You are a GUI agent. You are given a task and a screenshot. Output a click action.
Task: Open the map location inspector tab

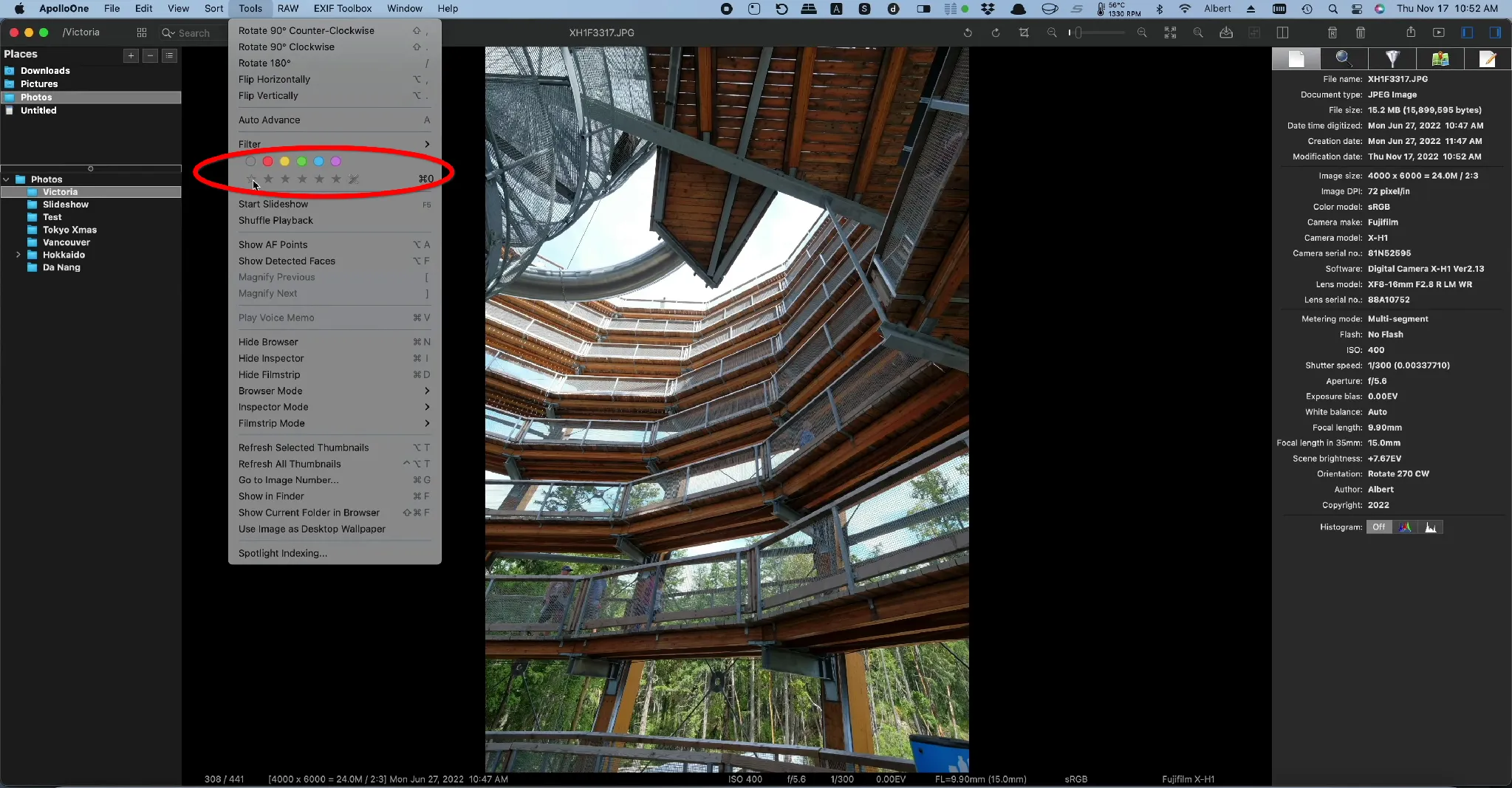(1440, 59)
